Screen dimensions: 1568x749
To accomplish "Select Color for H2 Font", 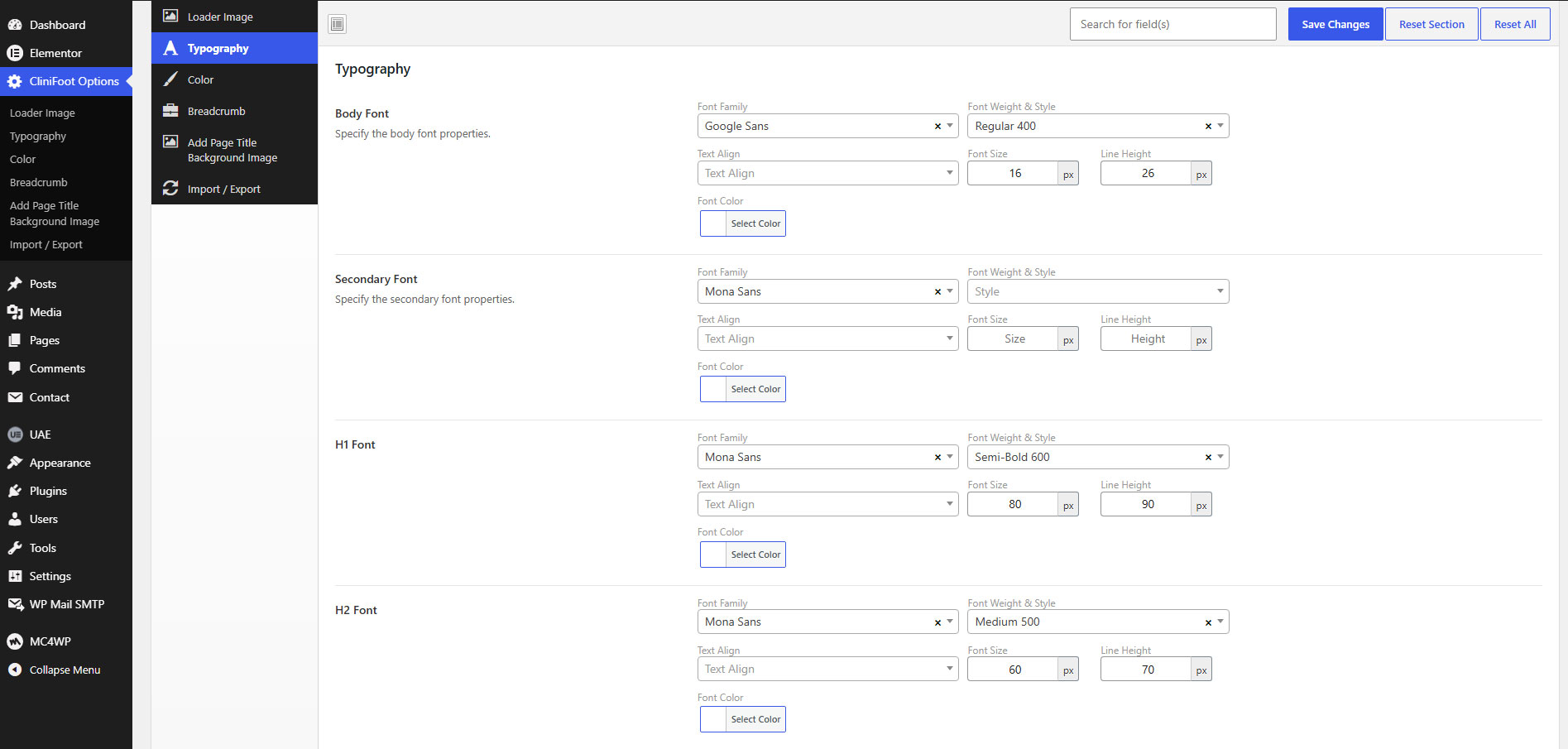I will pos(743,719).
